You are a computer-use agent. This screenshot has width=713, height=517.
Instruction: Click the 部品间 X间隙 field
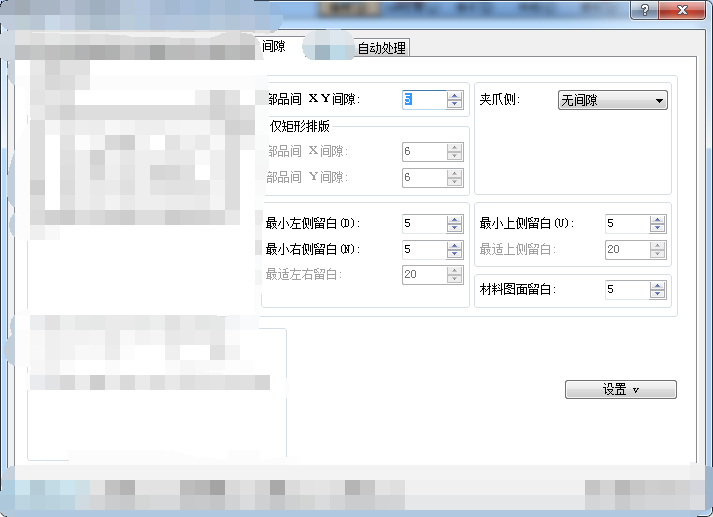[424, 152]
